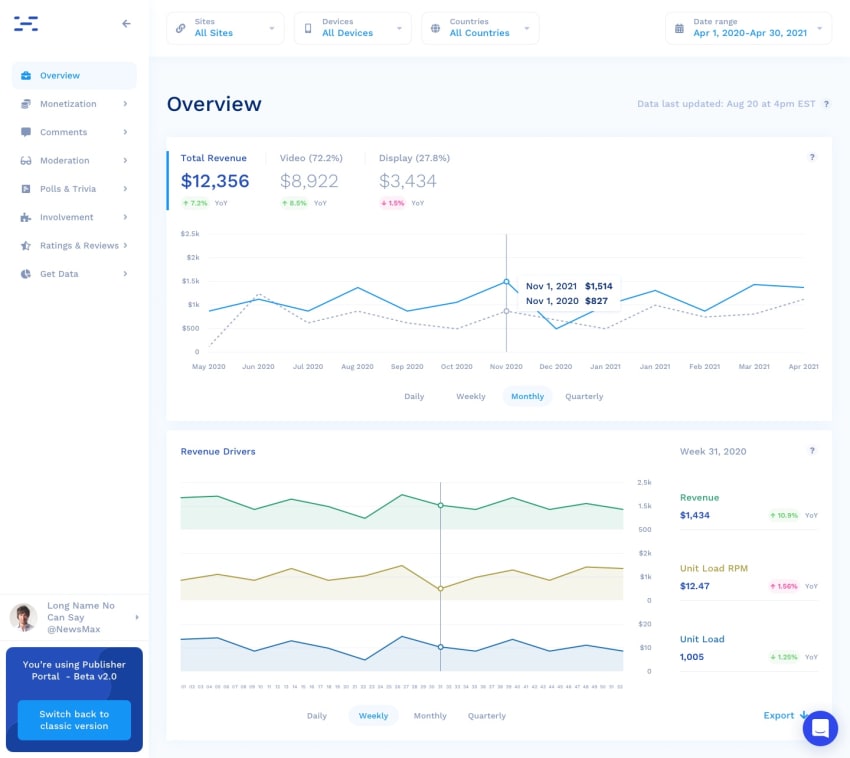The height and width of the screenshot is (758, 850).
Task: Open the chat support bubble
Action: point(820,728)
